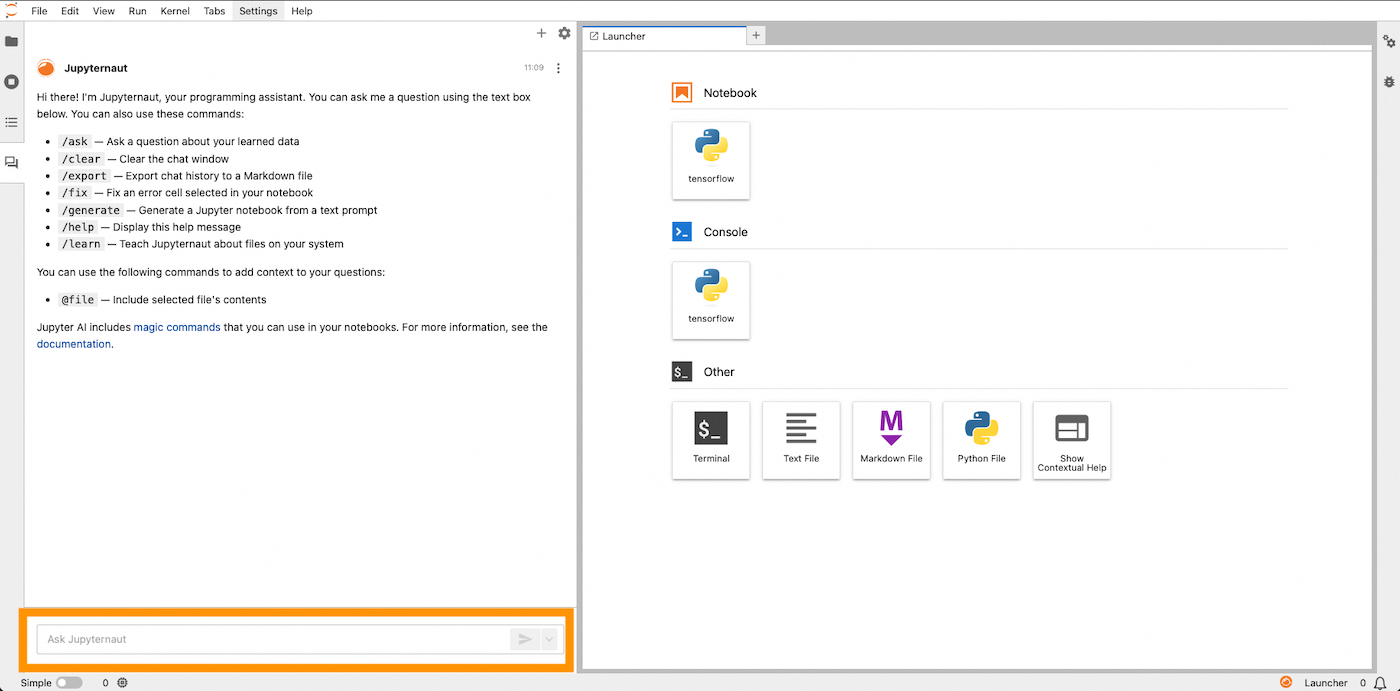The height and width of the screenshot is (691, 1400).
Task: Start a new Jupyternaut chat with the plus icon
Action: click(x=541, y=33)
